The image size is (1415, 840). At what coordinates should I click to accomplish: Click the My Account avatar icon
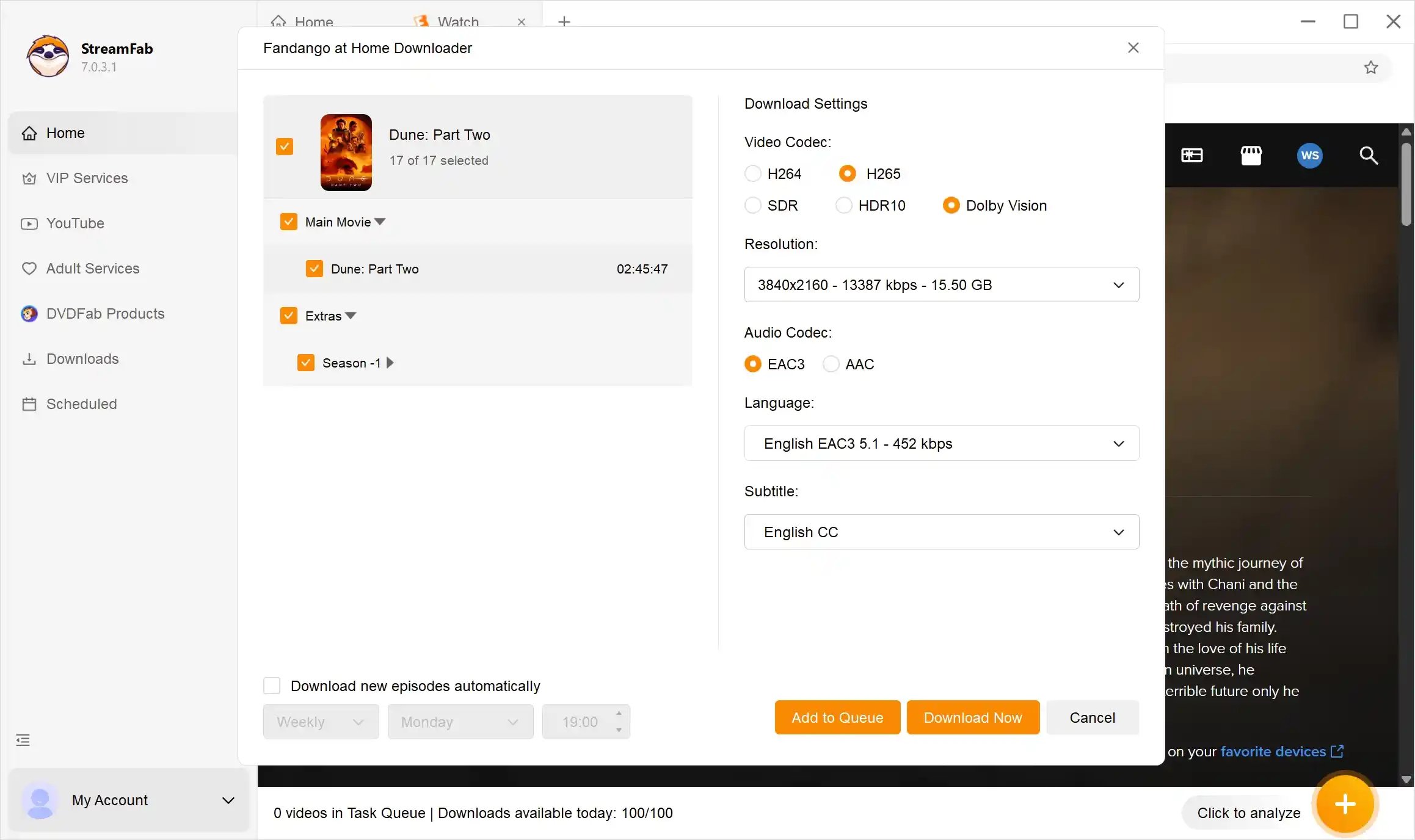40,800
